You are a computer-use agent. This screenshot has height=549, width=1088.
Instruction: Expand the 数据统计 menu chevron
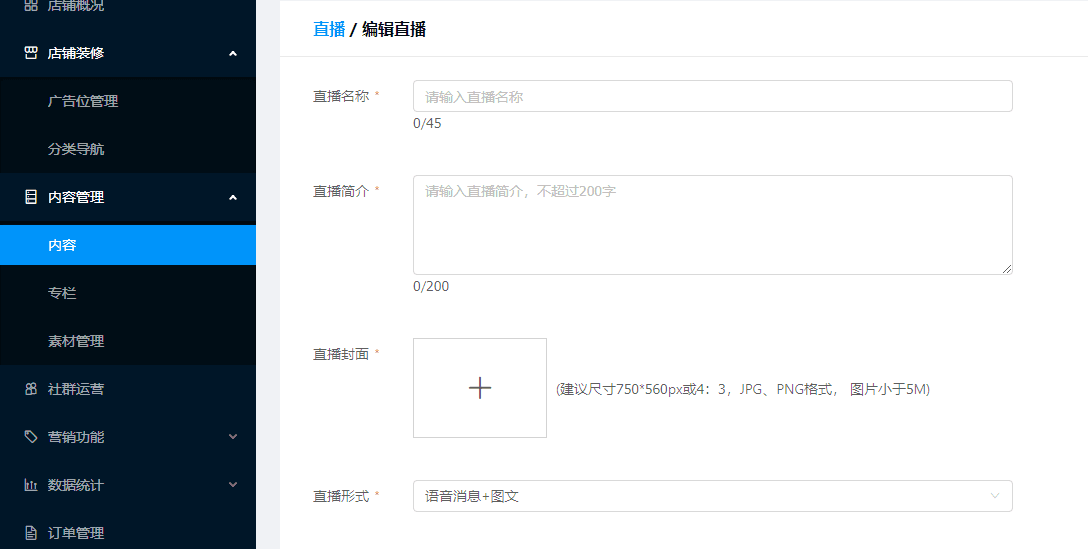click(x=233, y=485)
